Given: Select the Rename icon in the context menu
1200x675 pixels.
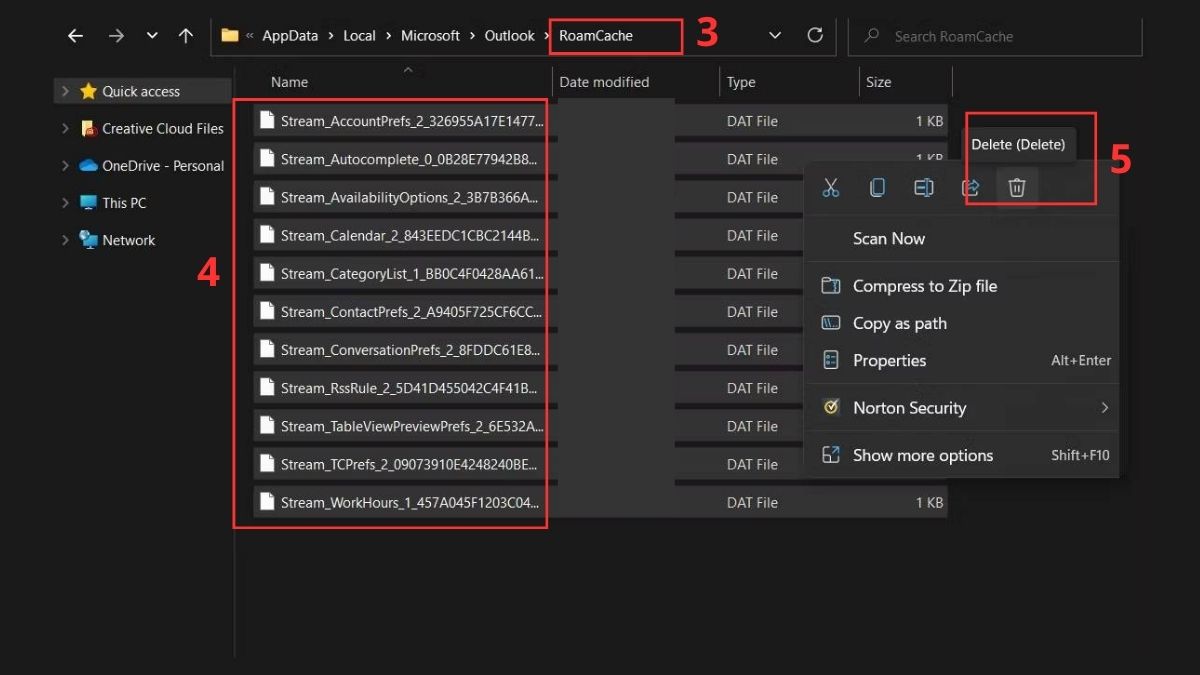Looking at the screenshot, I should click(x=923, y=187).
